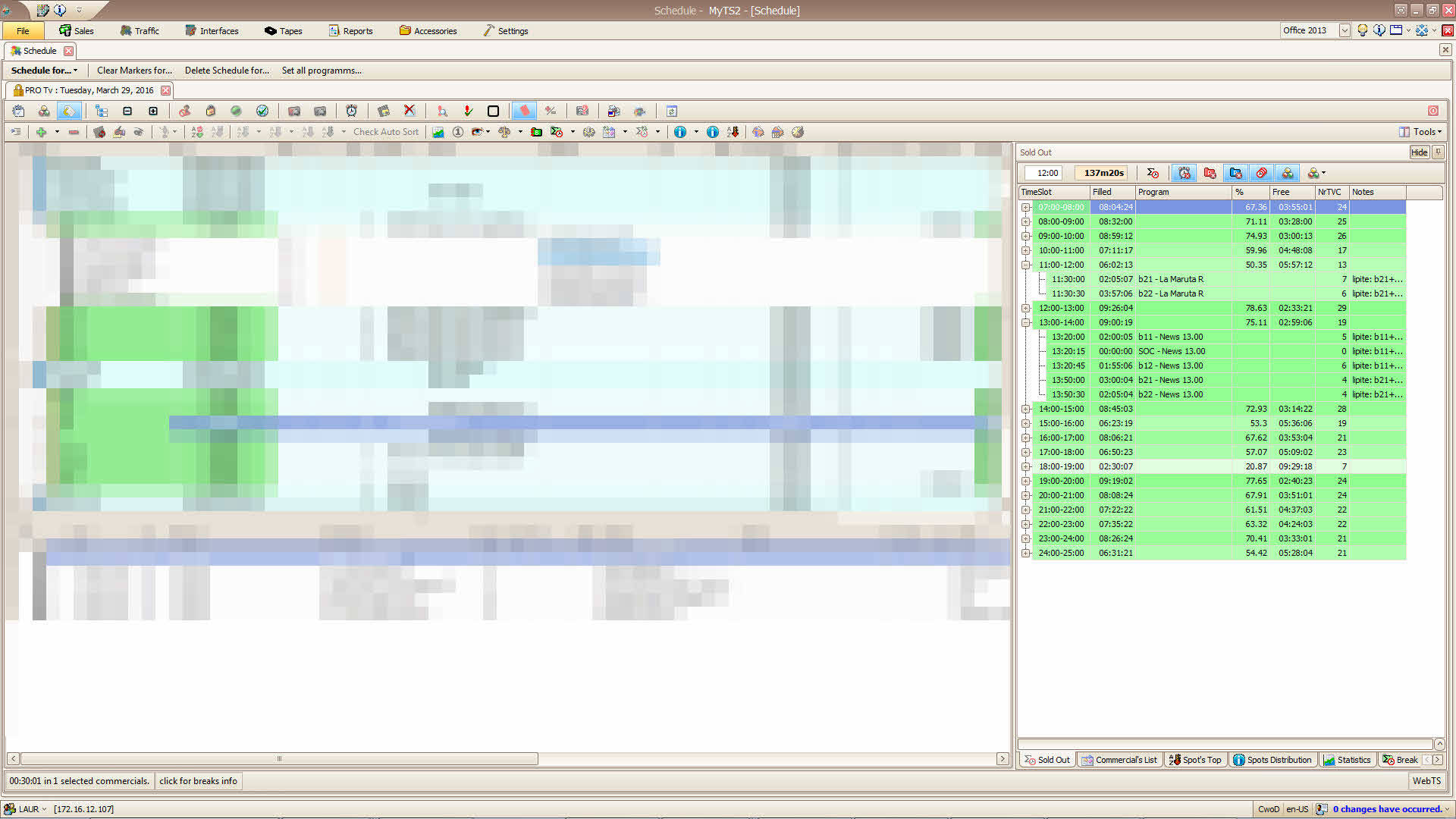Click the Hide button in Sold Out panel

1419,152
